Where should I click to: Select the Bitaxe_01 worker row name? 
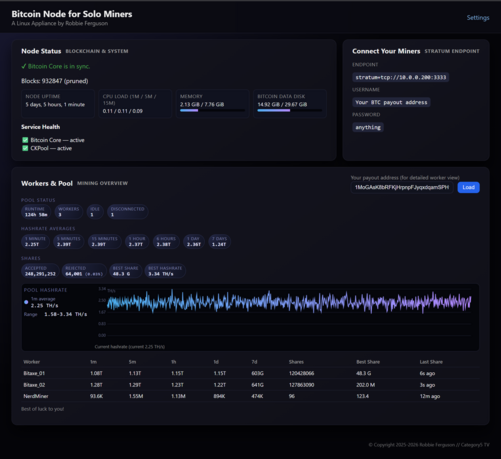click(34, 373)
